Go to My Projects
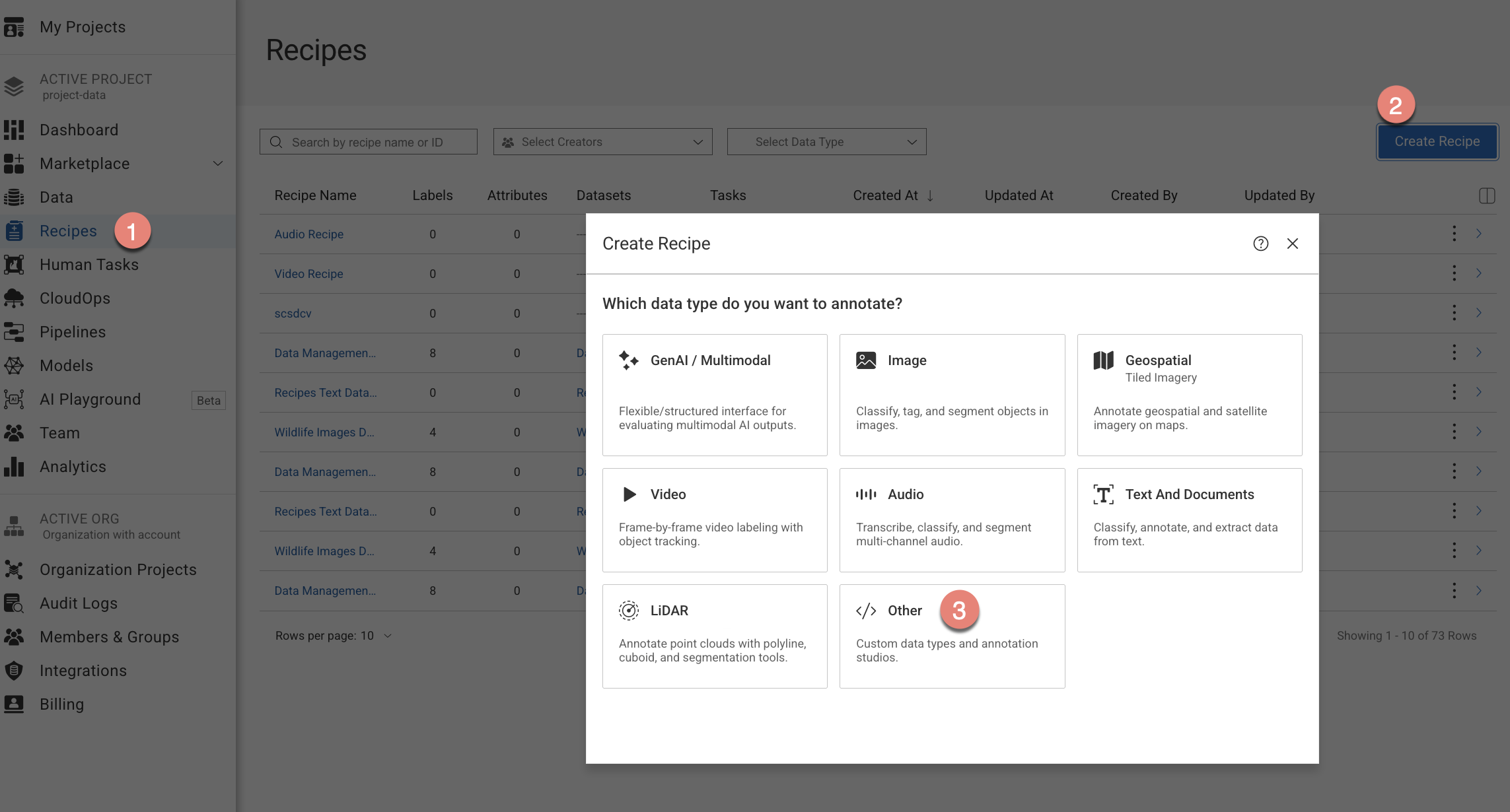The image size is (1510, 812). coord(83,27)
